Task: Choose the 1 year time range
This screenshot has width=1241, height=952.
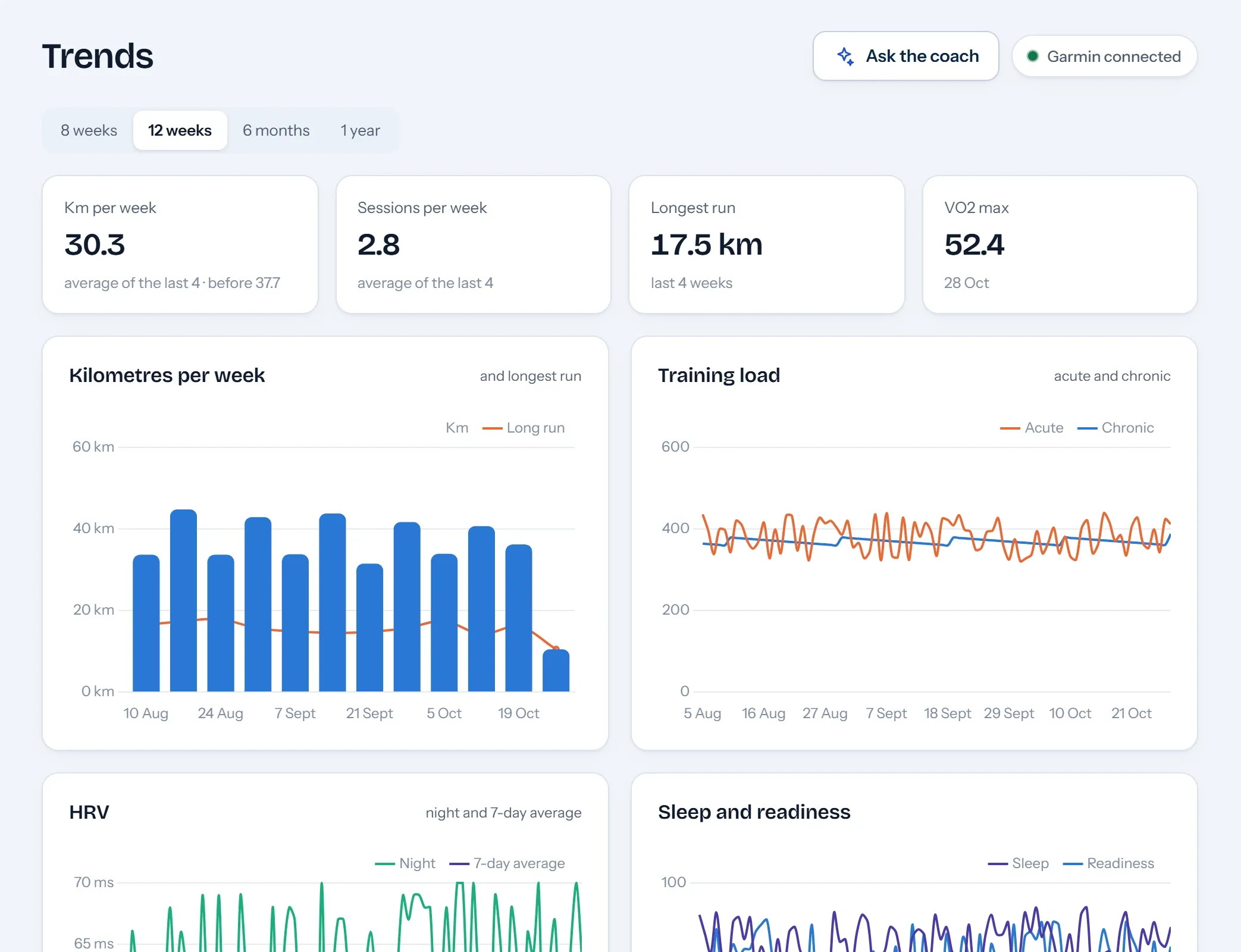Action: point(360,130)
